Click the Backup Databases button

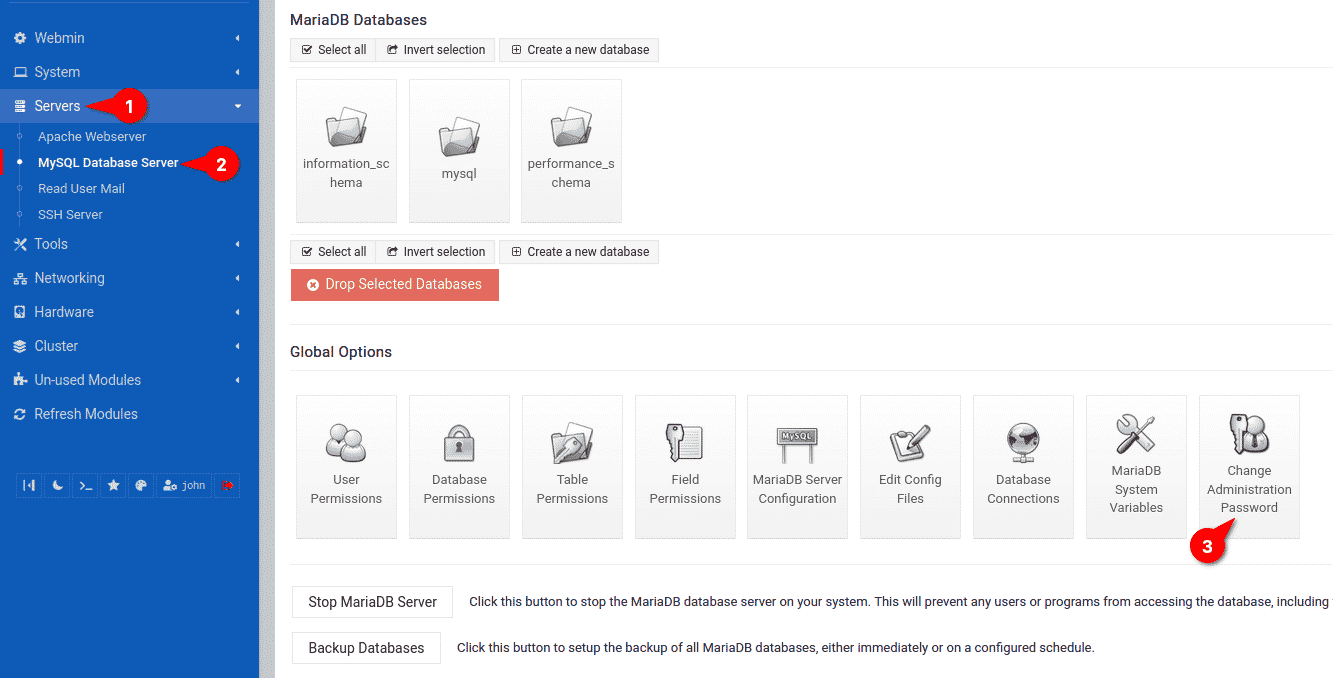(x=366, y=648)
